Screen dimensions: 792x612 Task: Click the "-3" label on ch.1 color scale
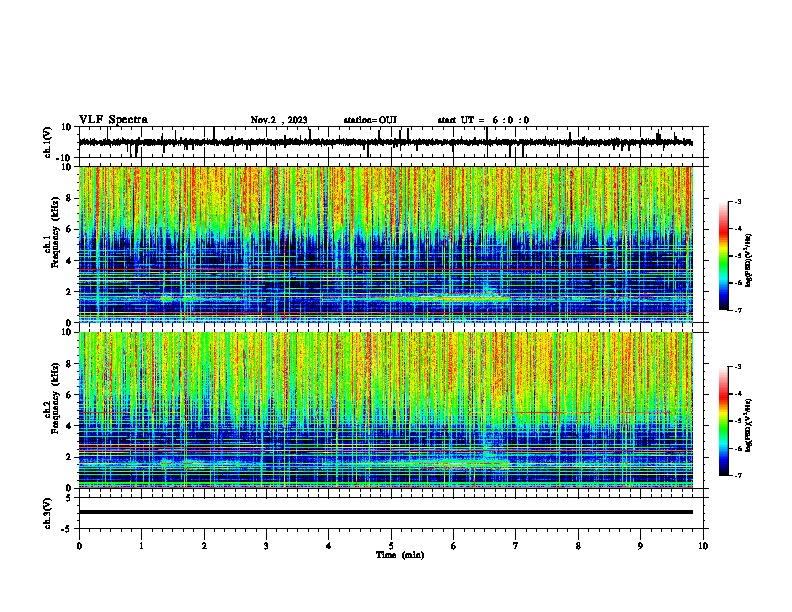tap(738, 201)
